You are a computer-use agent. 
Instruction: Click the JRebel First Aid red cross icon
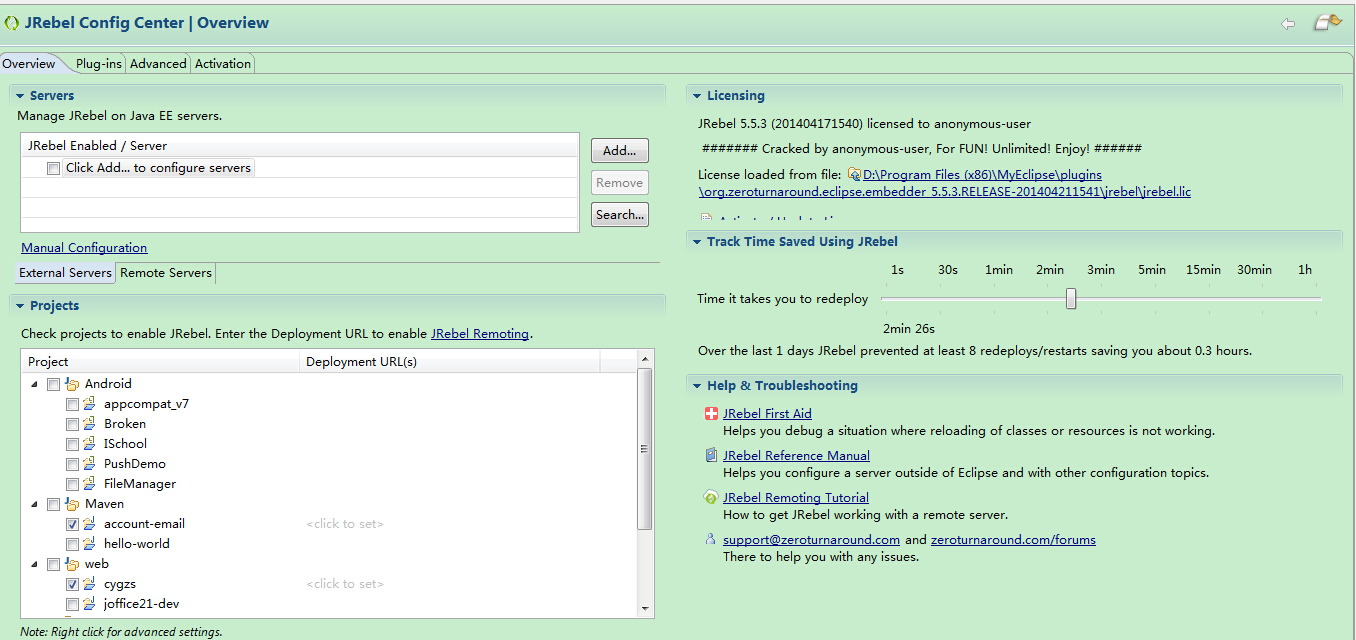[x=711, y=414]
